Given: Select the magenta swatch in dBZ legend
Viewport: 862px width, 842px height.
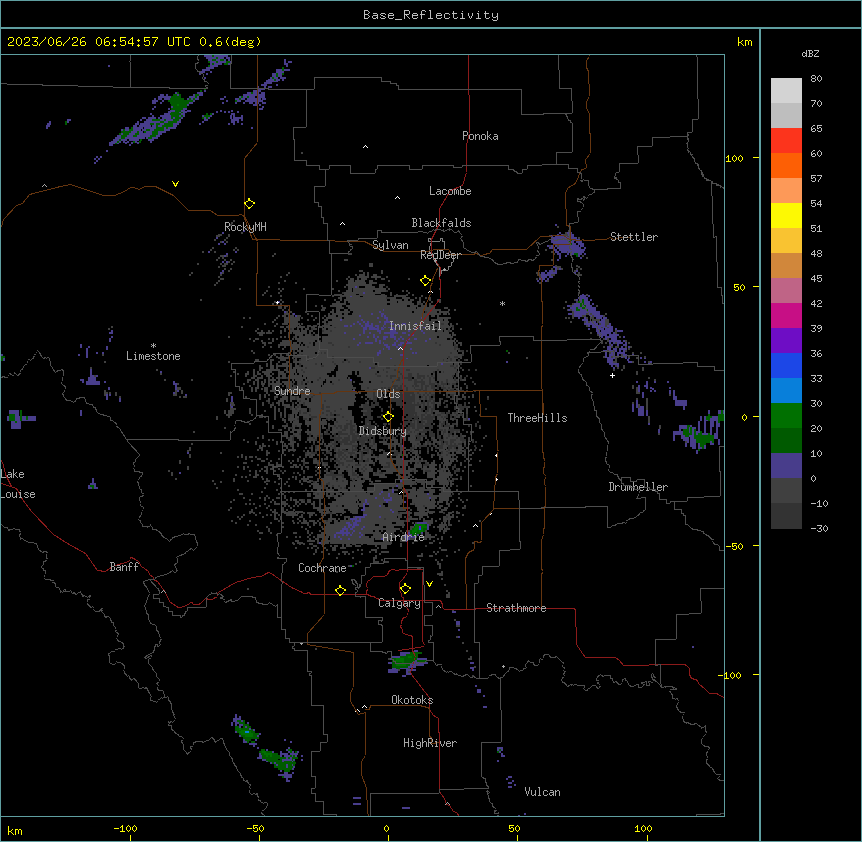Looking at the screenshot, I should pos(786,315).
